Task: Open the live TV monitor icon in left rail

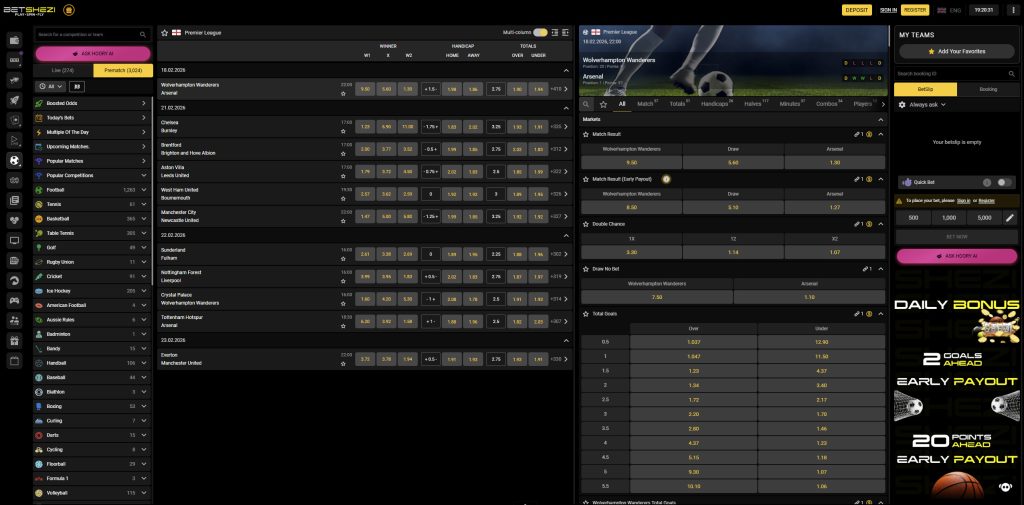Action: (x=14, y=240)
